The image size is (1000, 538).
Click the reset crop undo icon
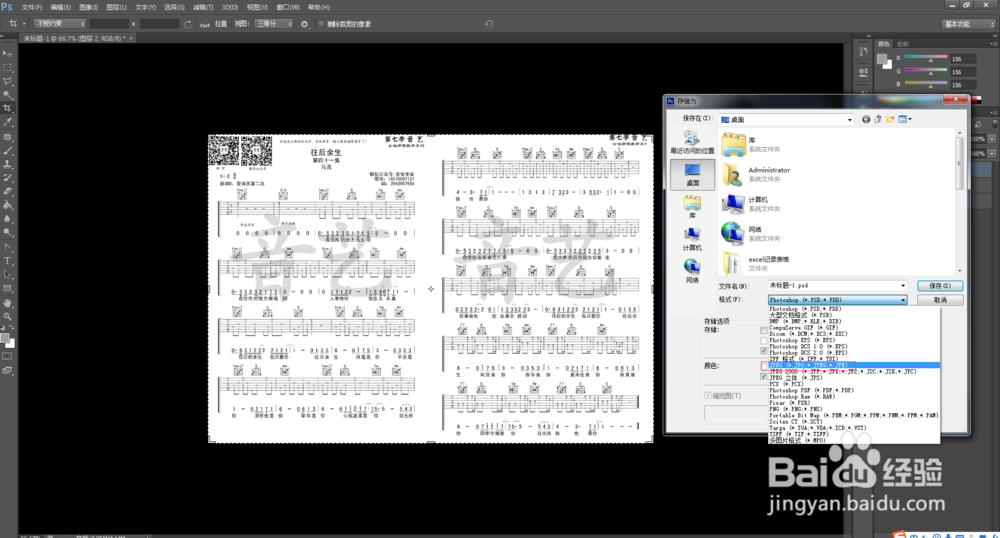click(489, 24)
